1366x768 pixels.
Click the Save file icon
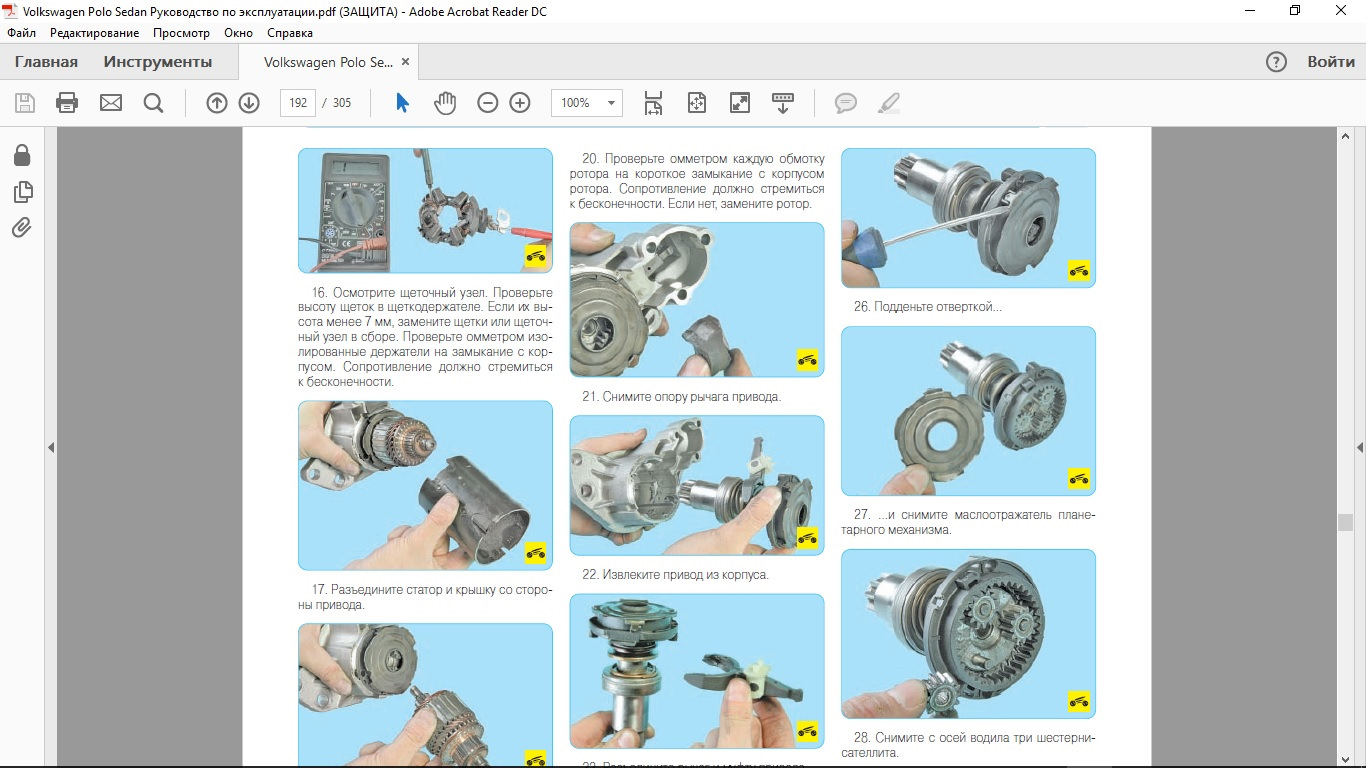pyautogui.click(x=25, y=103)
